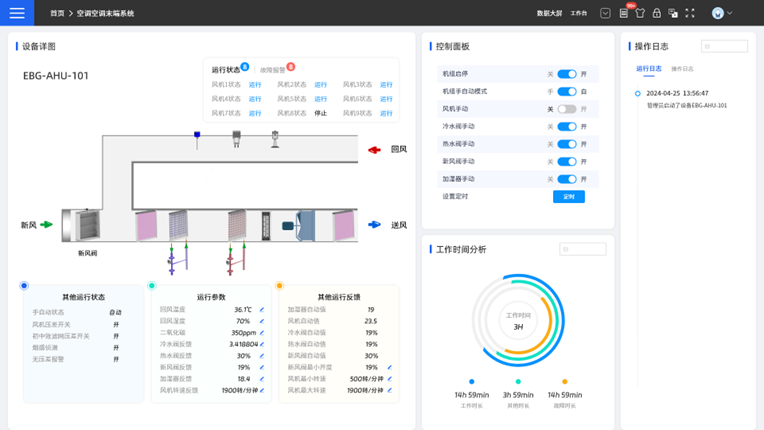Click the 定时 button
Viewport: 764px width, 430px height.
tap(569, 197)
